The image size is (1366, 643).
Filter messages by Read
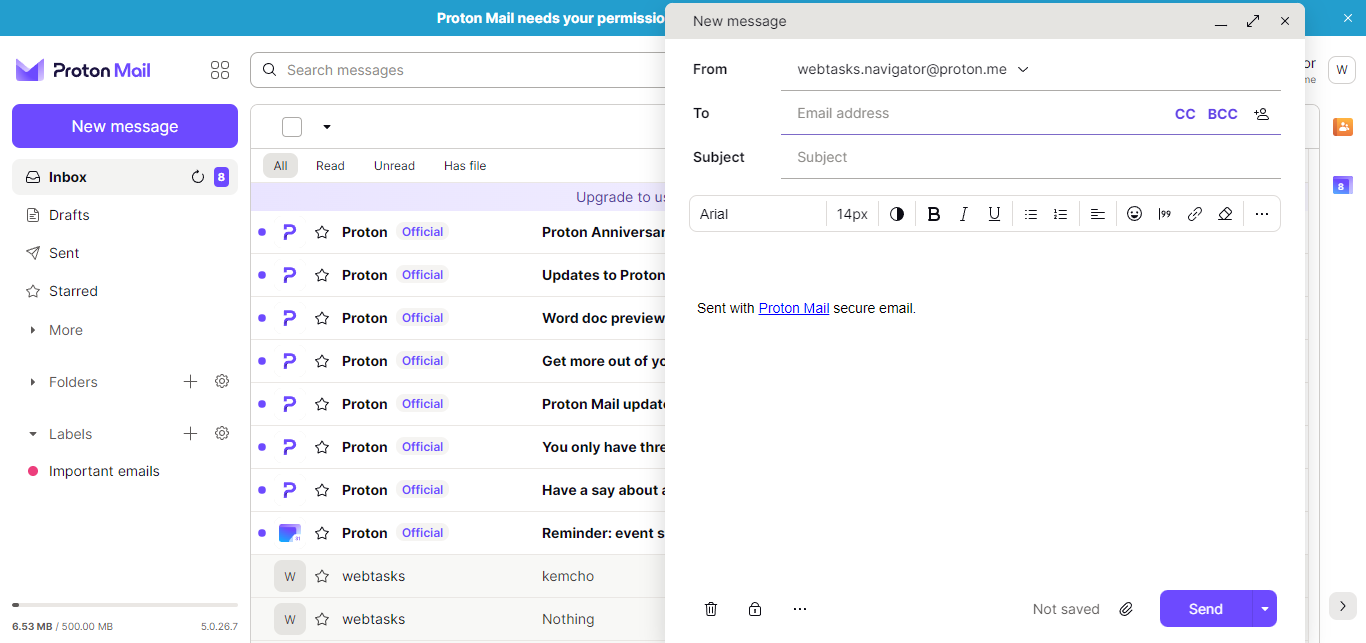tap(330, 166)
